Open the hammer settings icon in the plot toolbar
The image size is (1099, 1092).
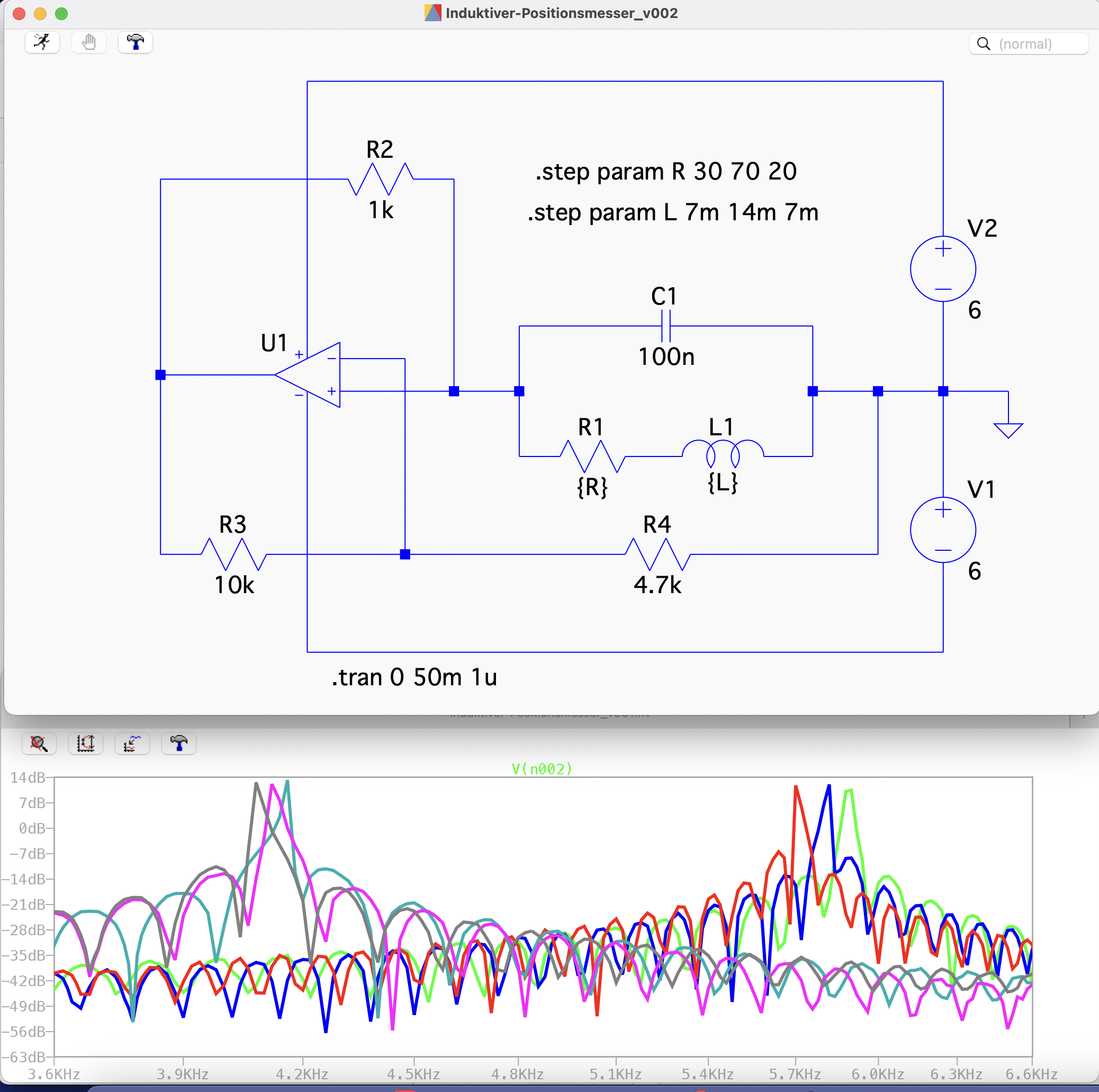178,743
